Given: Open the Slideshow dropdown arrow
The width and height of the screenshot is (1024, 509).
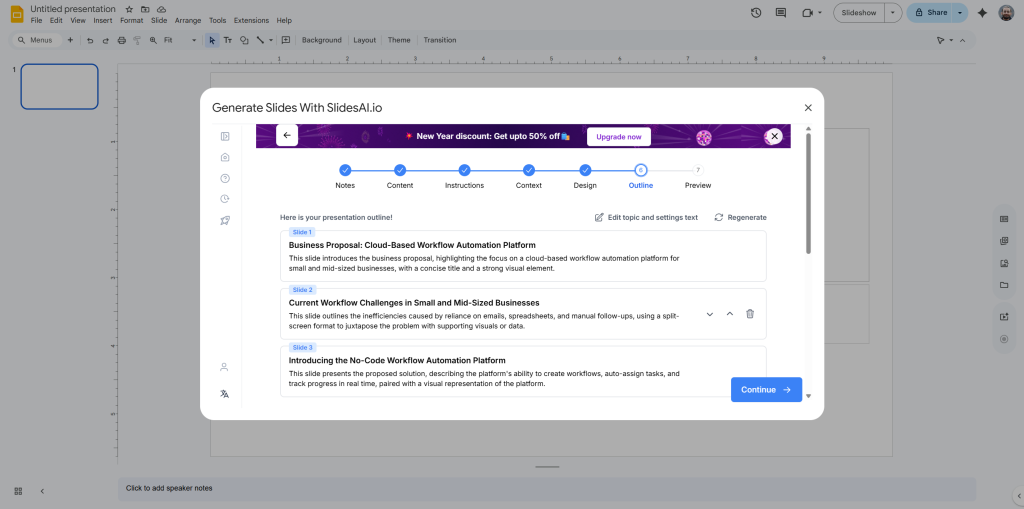Looking at the screenshot, I should coord(892,13).
